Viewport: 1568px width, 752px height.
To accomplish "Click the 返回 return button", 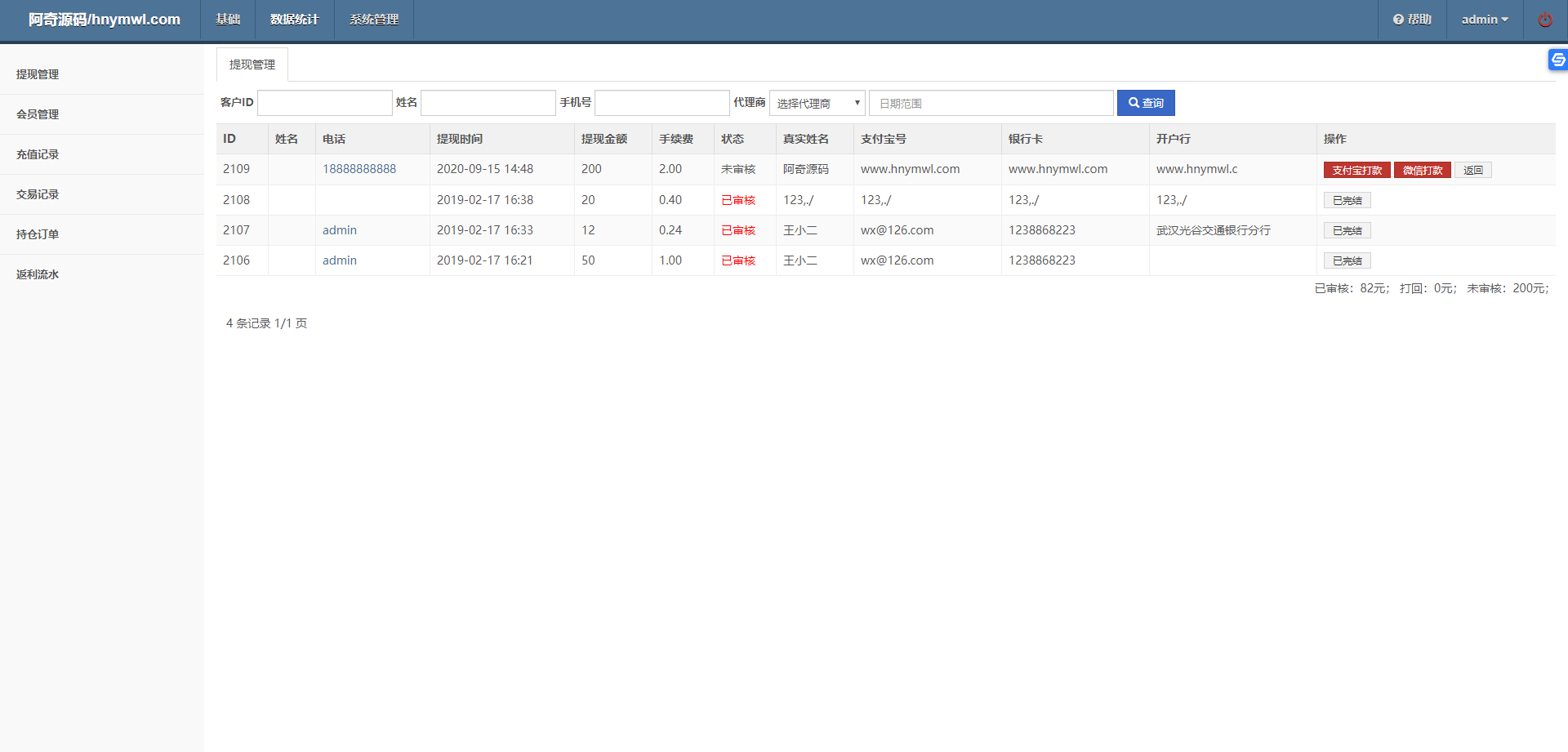I will click(1472, 169).
